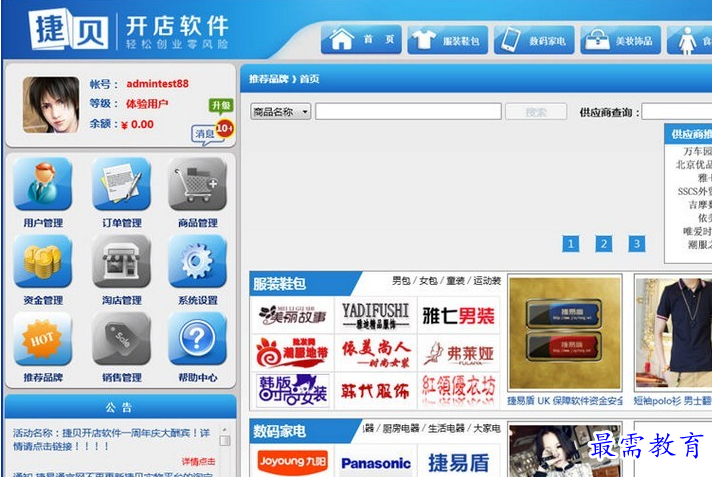Open 用户管理 user management icon
712x477 pixels.
point(43,184)
